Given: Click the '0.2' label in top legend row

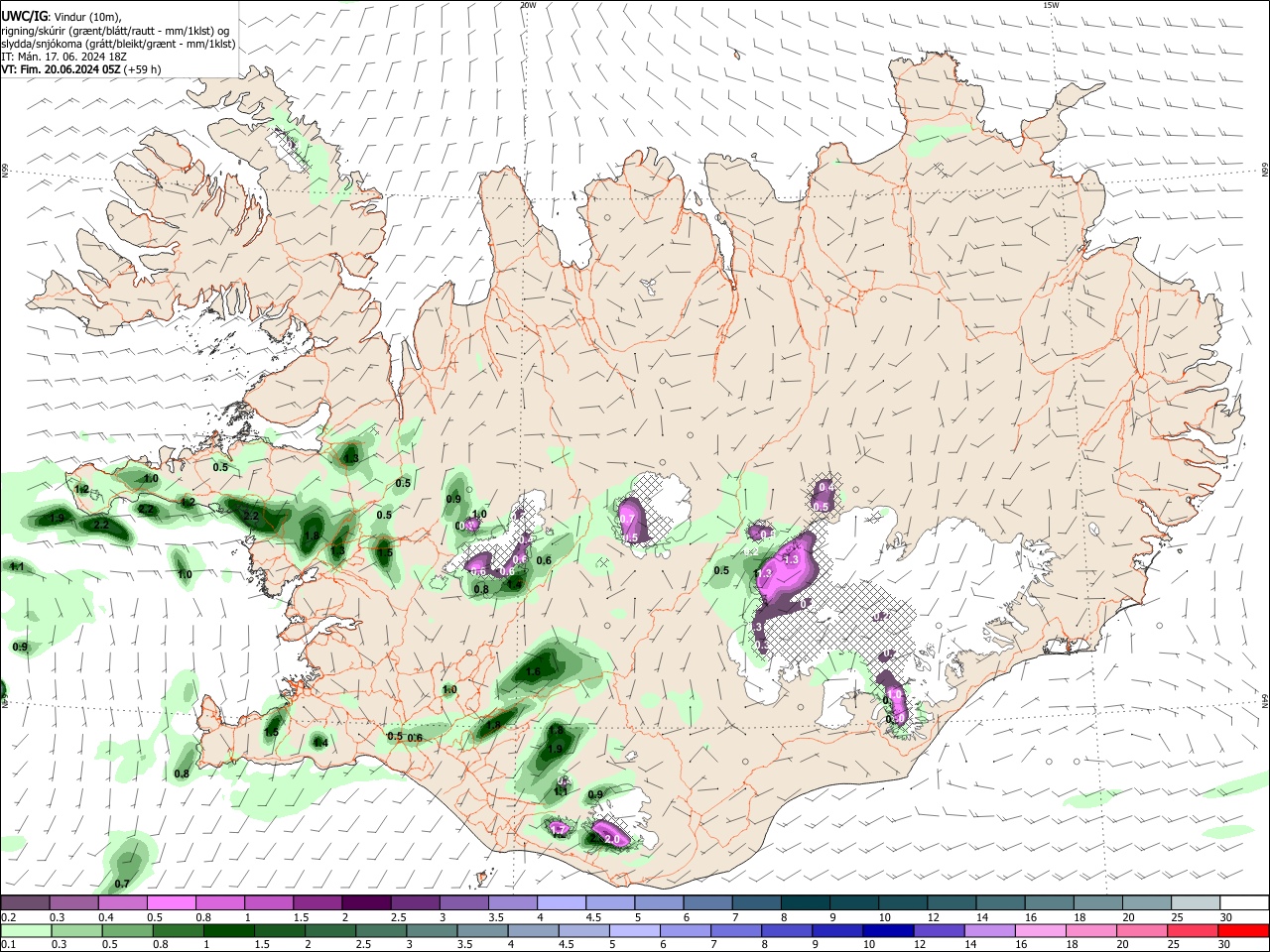Looking at the screenshot, I should click(8, 917).
